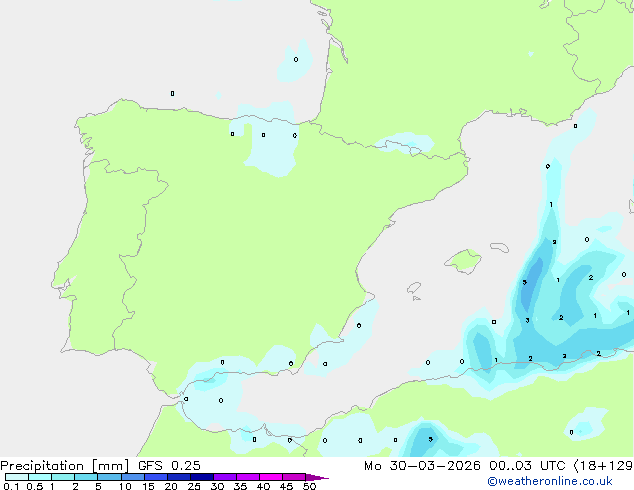Click the '50' legend scale label
Screen dimensions: 634x490
pos(309,486)
